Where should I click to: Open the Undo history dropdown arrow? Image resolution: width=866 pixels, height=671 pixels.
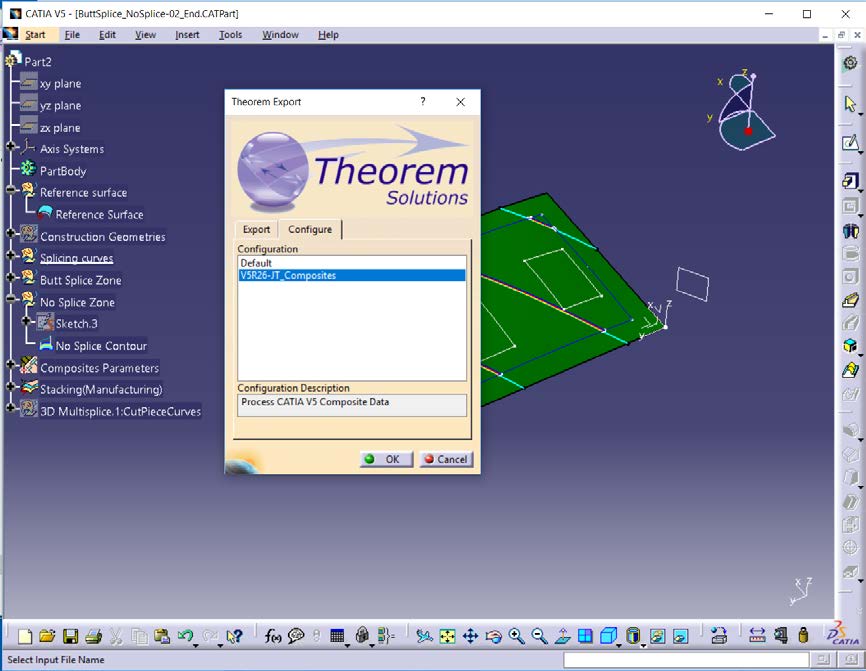196,644
